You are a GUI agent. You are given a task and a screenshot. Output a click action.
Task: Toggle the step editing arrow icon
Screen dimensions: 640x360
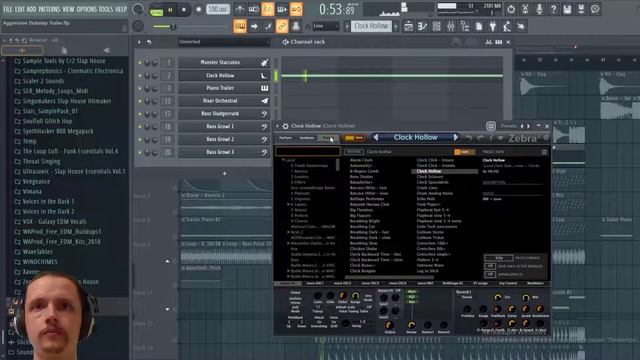[x=254, y=27]
